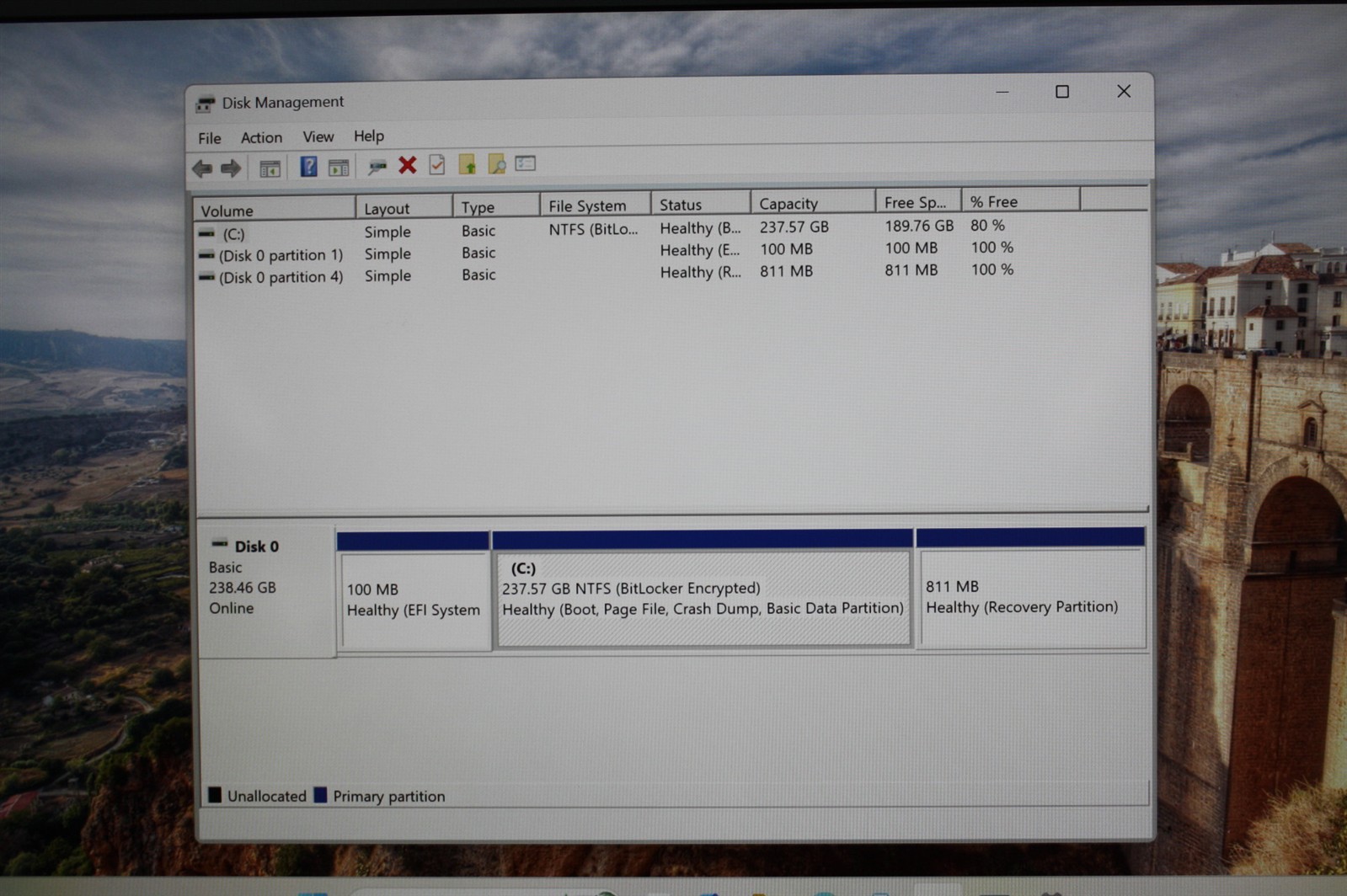Click the 237.57 GB capacity cell
The height and width of the screenshot is (896, 1347).
[x=794, y=227]
